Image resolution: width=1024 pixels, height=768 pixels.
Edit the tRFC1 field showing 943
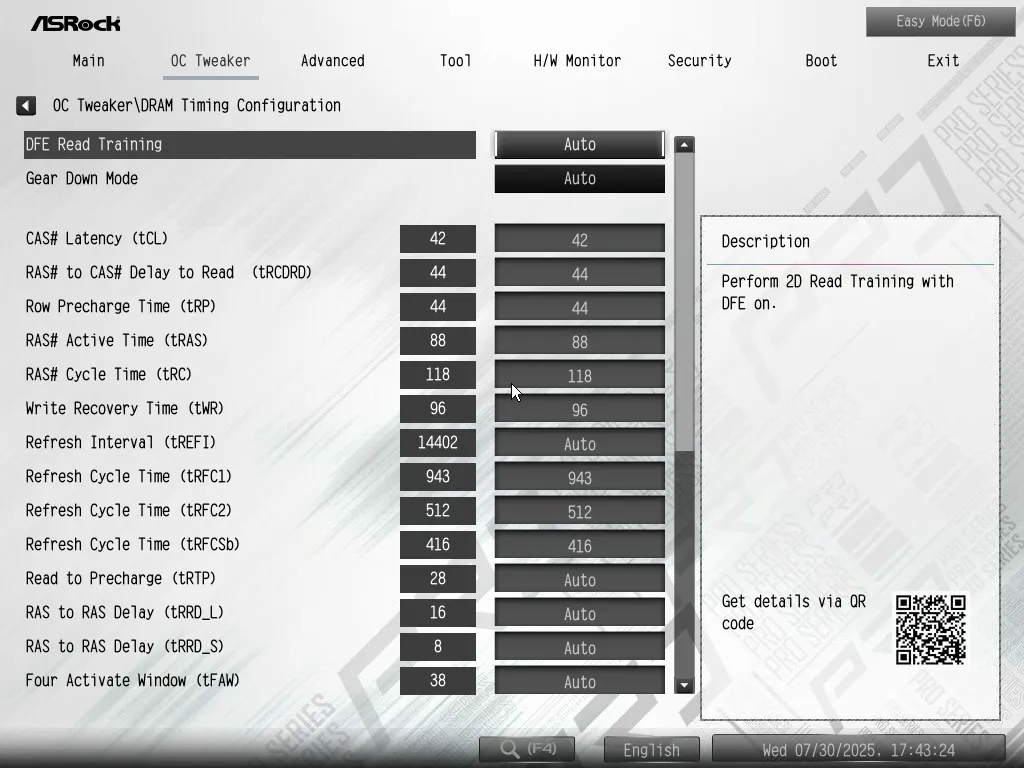point(580,477)
